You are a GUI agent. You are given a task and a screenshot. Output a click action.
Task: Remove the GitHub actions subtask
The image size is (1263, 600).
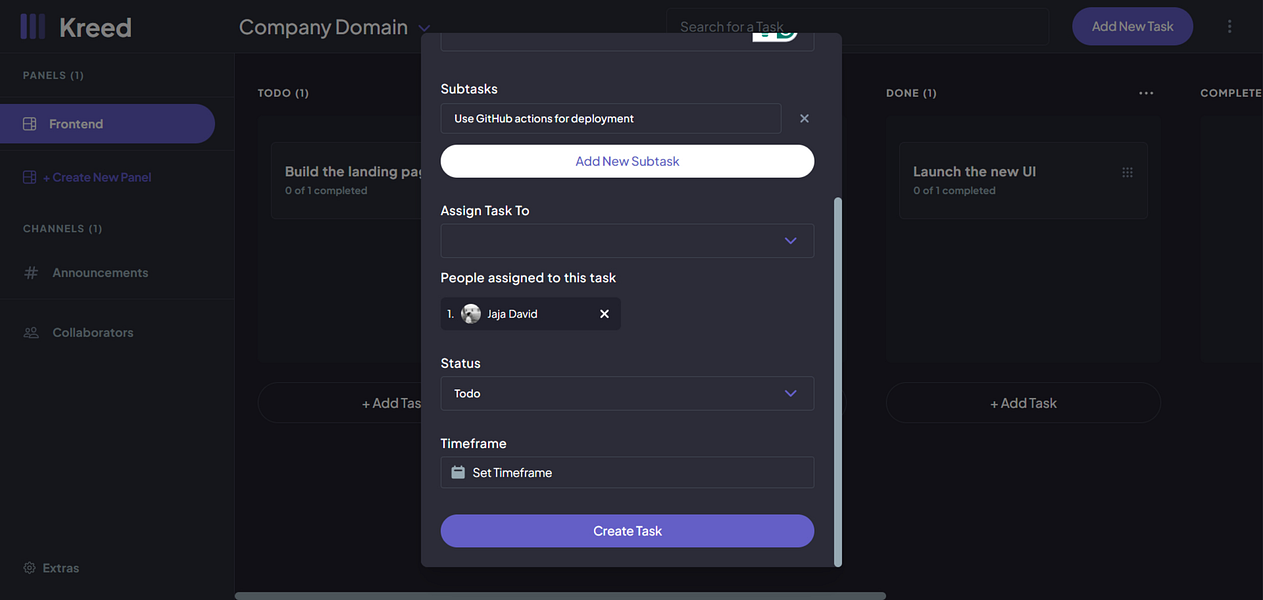804,118
